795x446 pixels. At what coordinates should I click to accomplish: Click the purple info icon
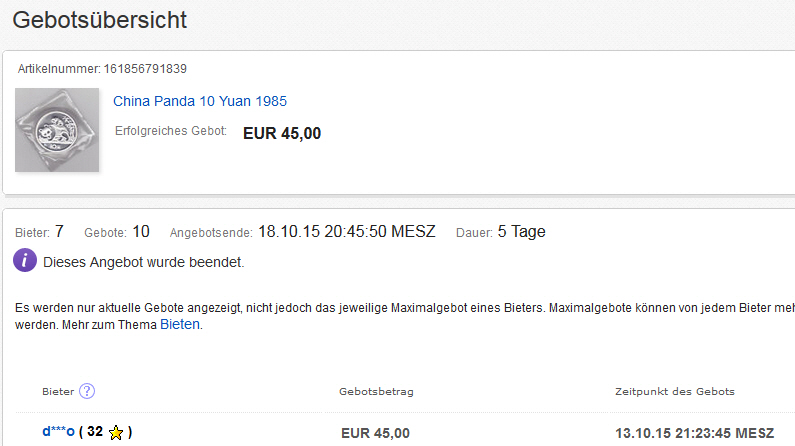(26, 262)
